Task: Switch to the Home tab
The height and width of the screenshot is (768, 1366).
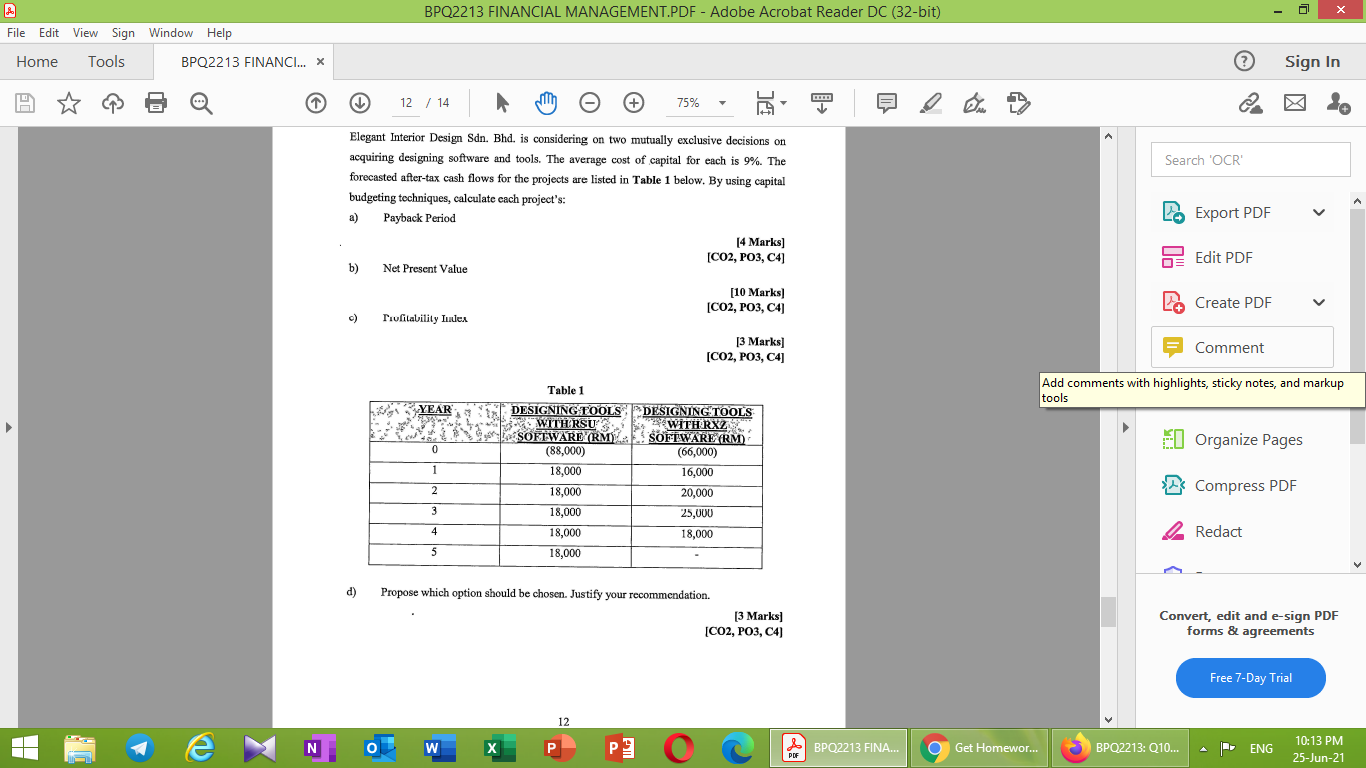Action: coord(36,61)
